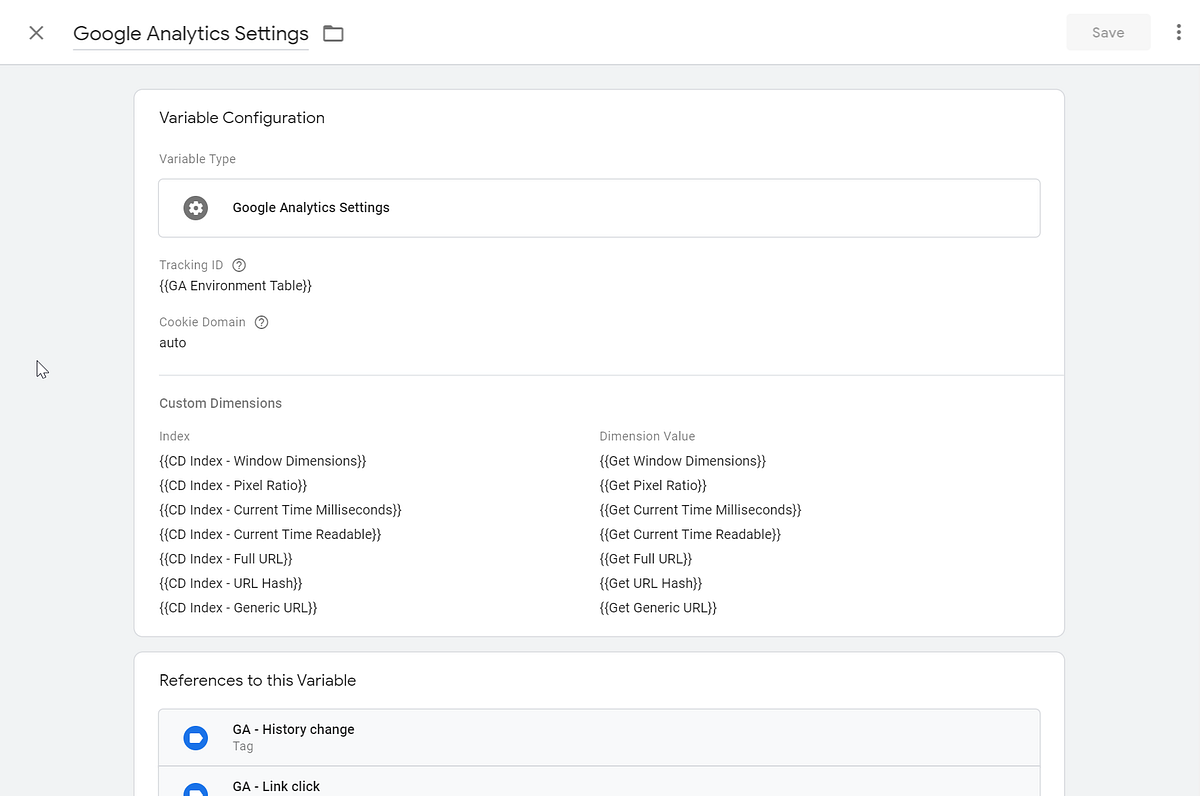
Task: Click the Cookie Domain value auto
Action: (172, 342)
